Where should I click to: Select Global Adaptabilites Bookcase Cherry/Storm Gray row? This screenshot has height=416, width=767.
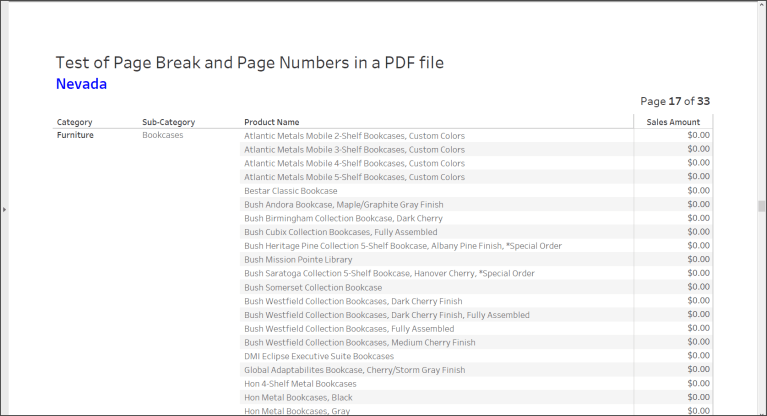point(354,370)
